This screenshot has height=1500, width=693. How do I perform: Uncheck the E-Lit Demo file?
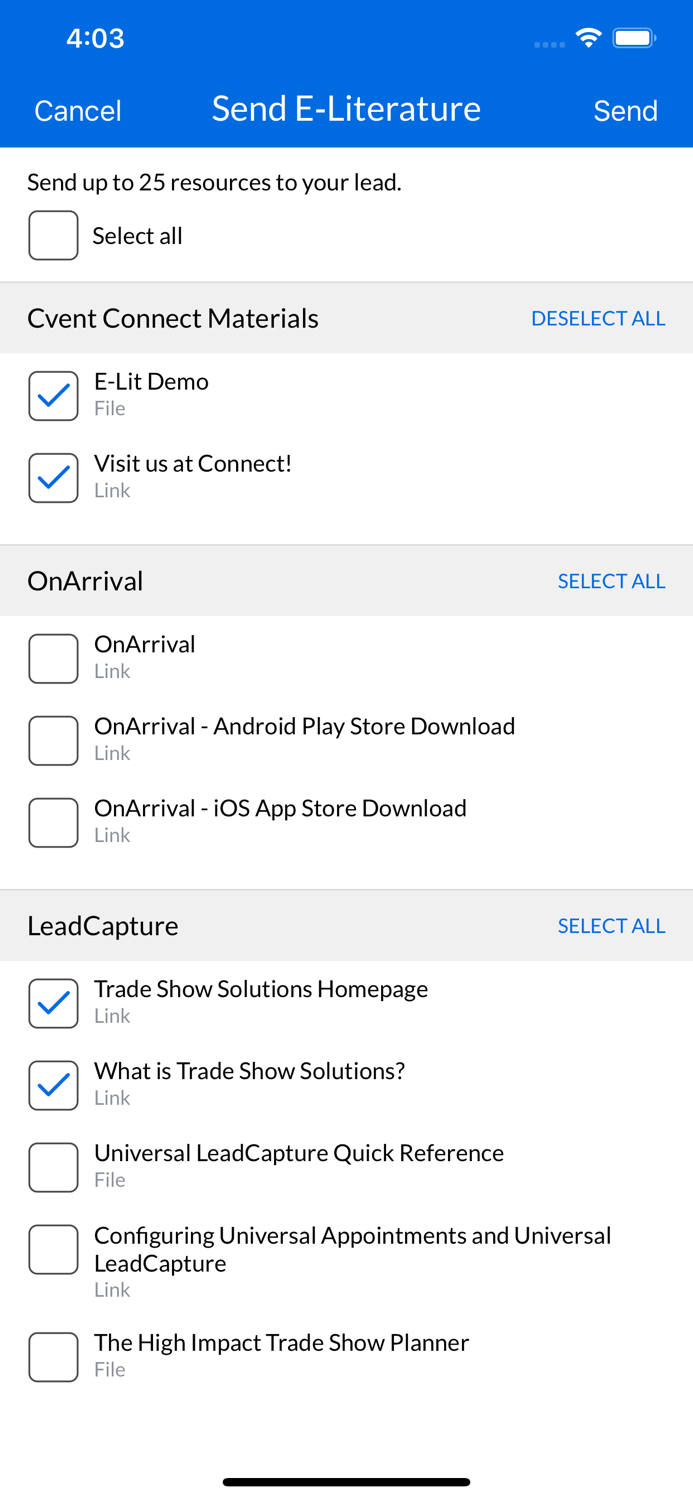[x=53, y=395]
